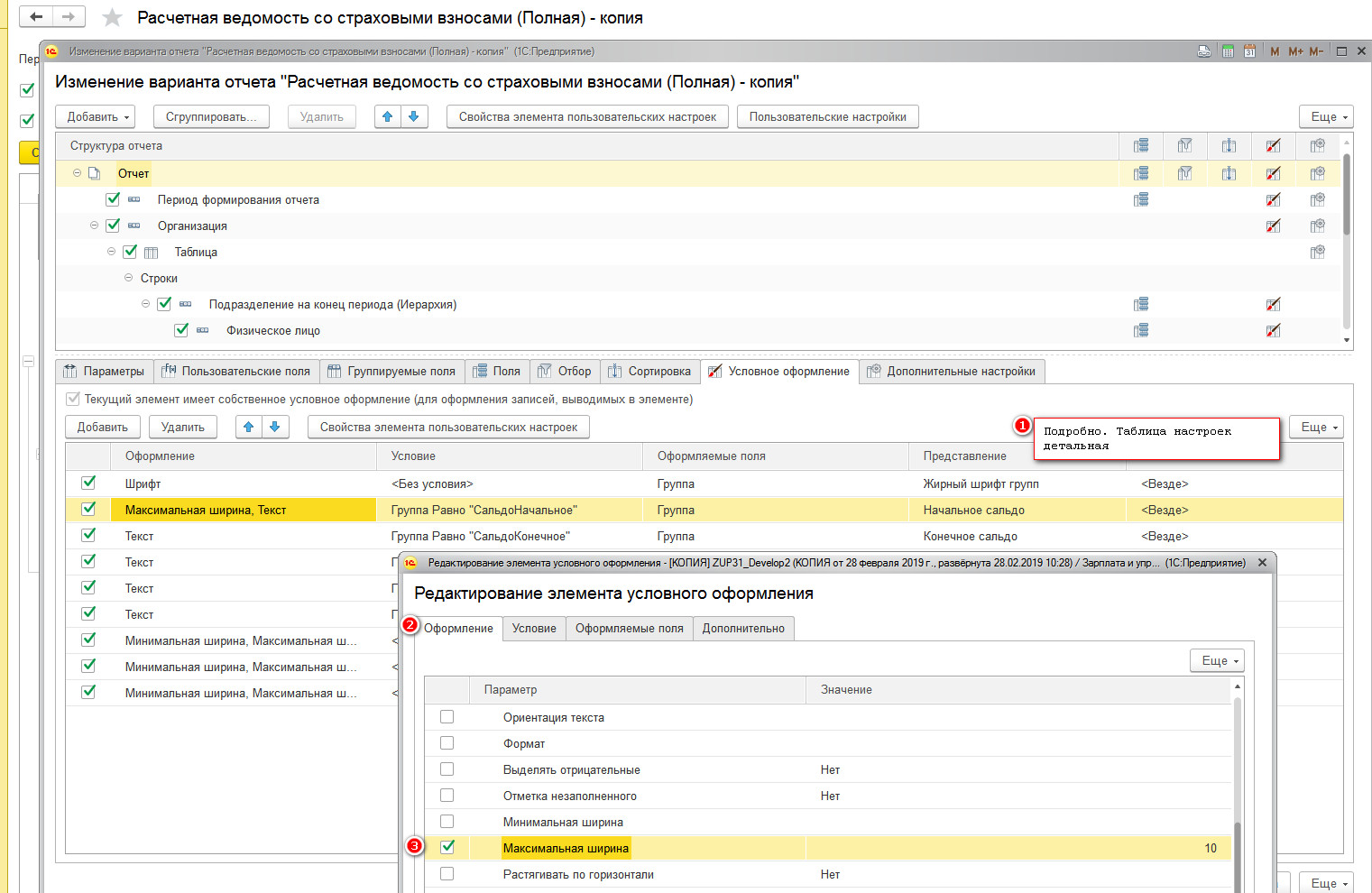Enable the Ориентация текста parameter checkbox

coord(447,717)
